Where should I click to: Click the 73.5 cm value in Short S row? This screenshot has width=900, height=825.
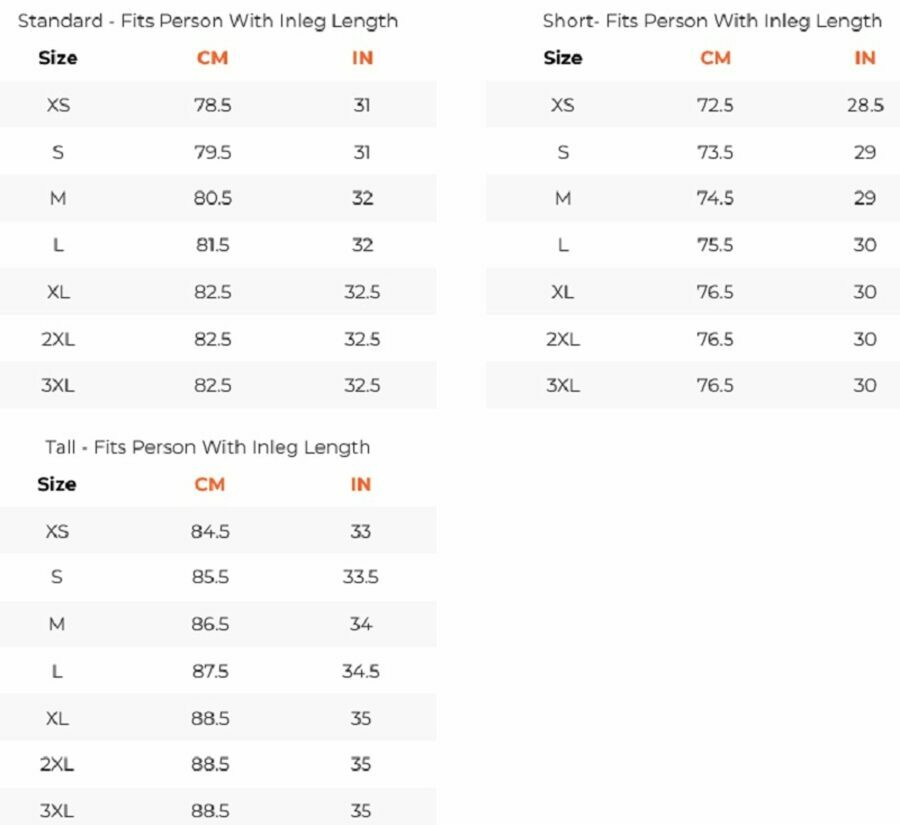(x=715, y=152)
